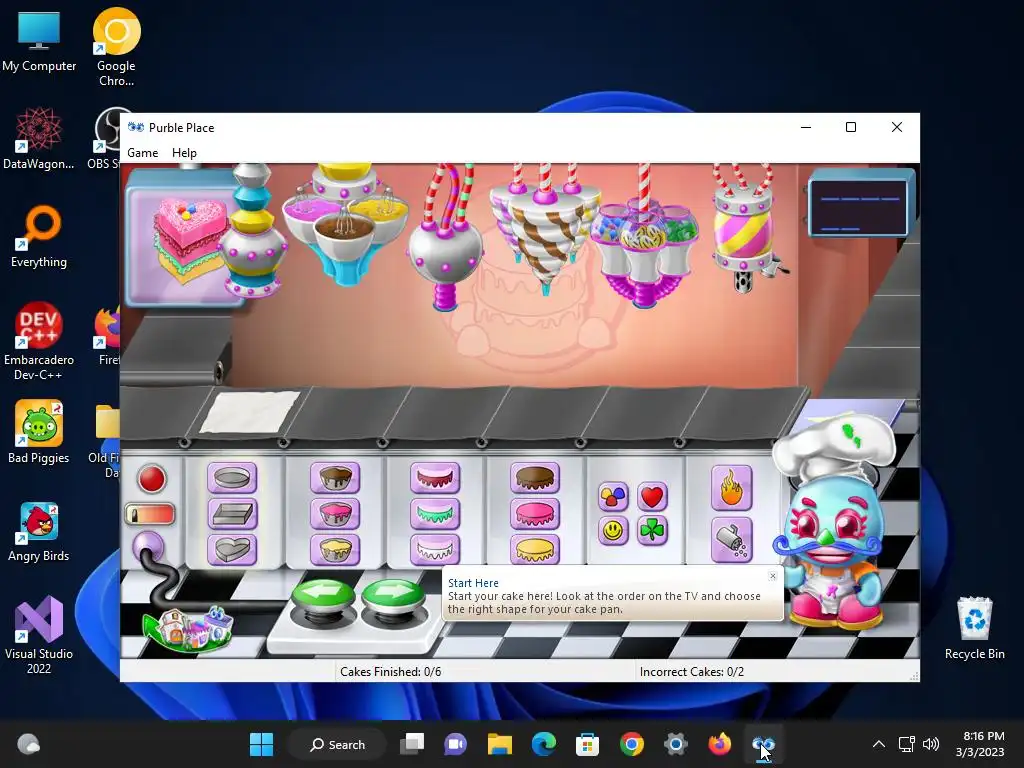Click the white paper on conveyor belt
Image resolution: width=1024 pixels, height=768 pixels.
tap(250, 411)
